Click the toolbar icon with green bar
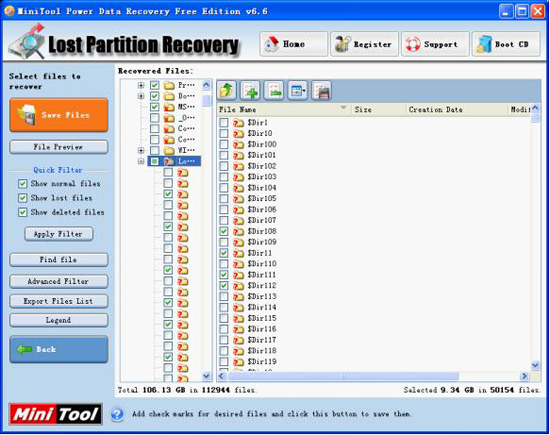The image size is (550, 435). pos(274,91)
